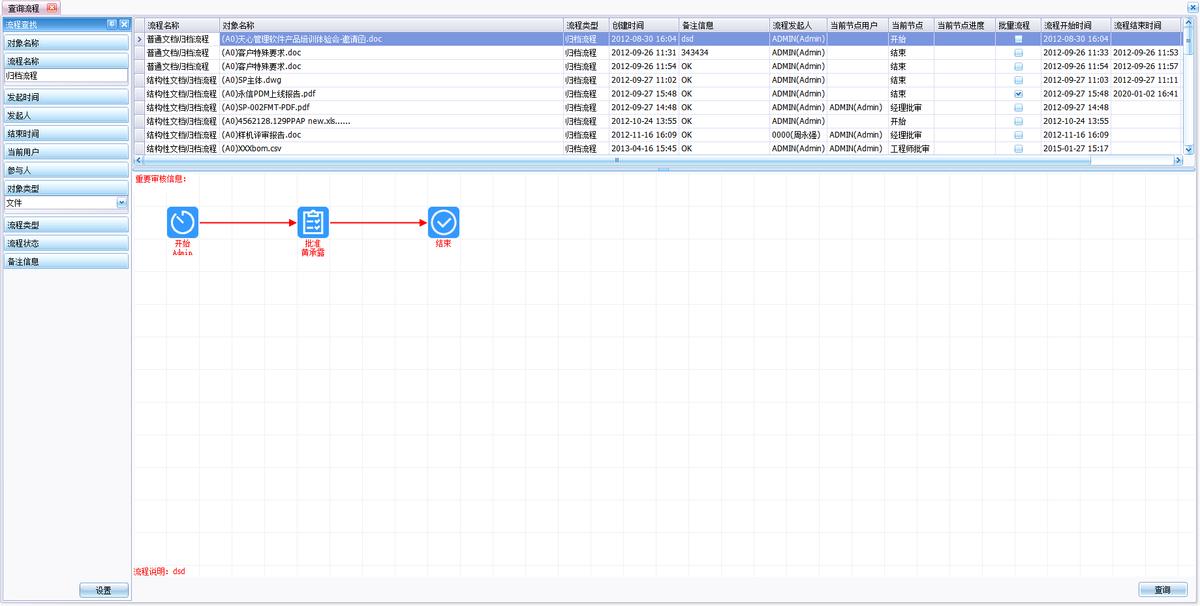
Task: Check 批量流程 box for 343434 remark row
Action: click(x=1018, y=53)
